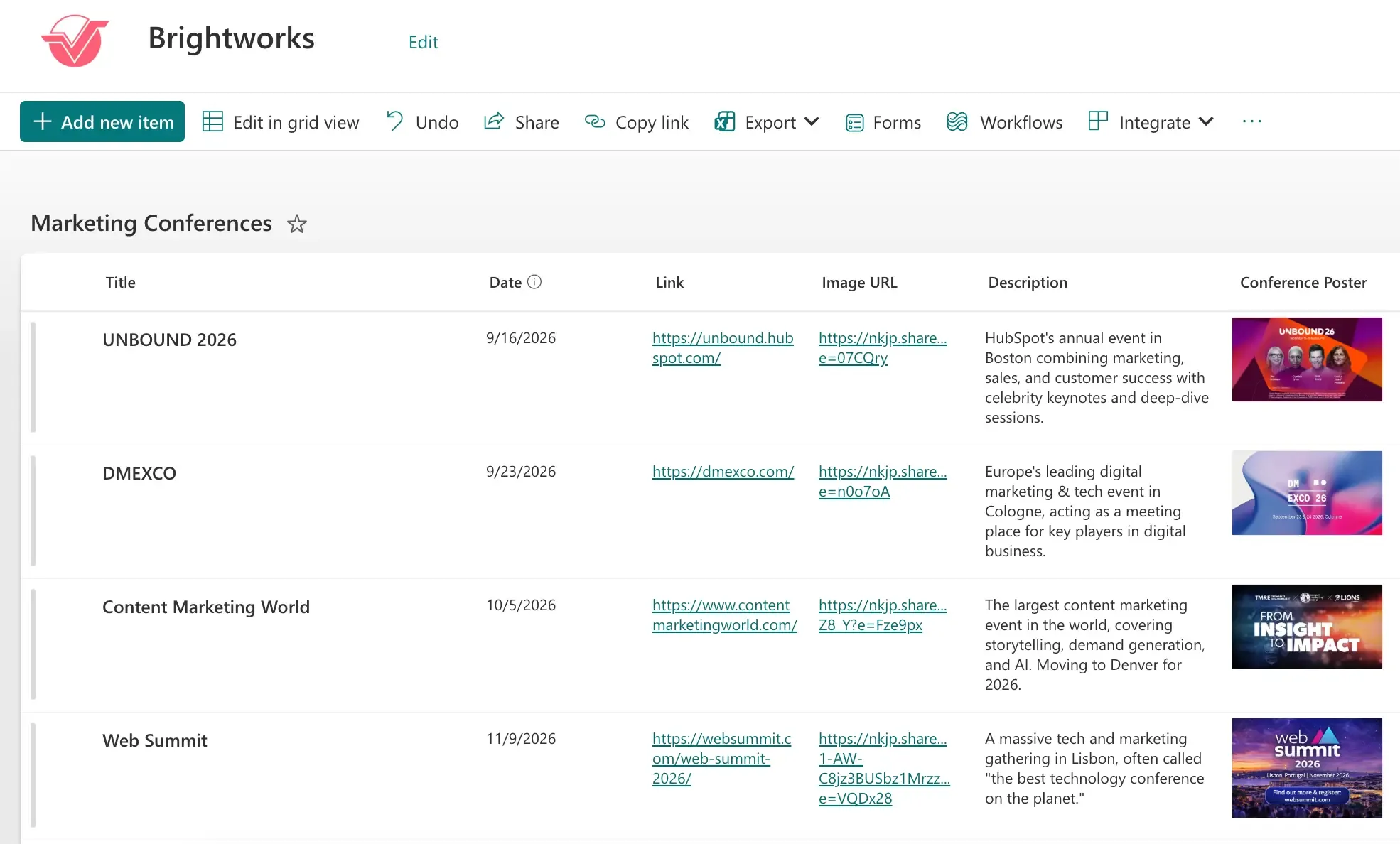Open Web Summit image URL link

click(884, 768)
